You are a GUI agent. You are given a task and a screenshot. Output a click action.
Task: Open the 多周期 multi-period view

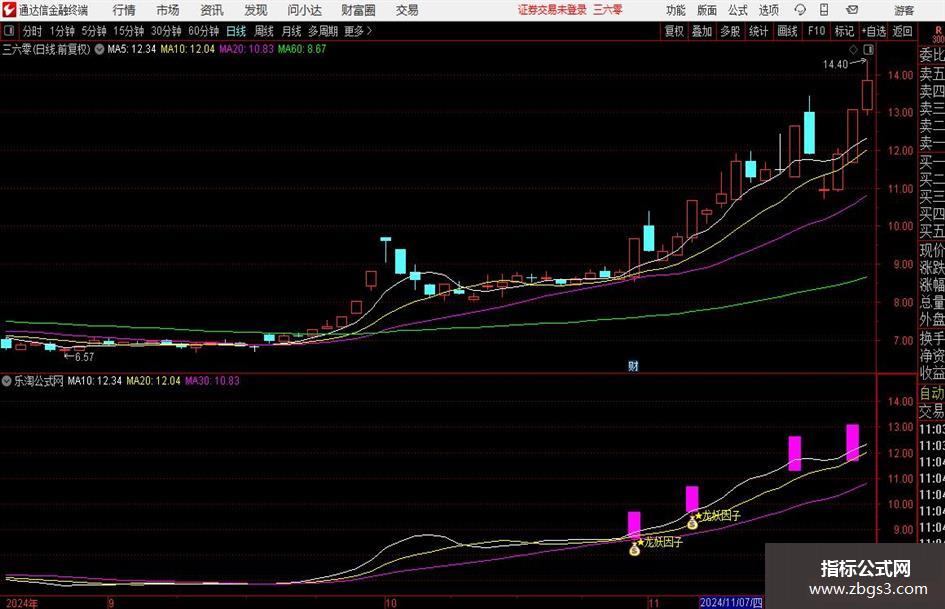(x=323, y=31)
